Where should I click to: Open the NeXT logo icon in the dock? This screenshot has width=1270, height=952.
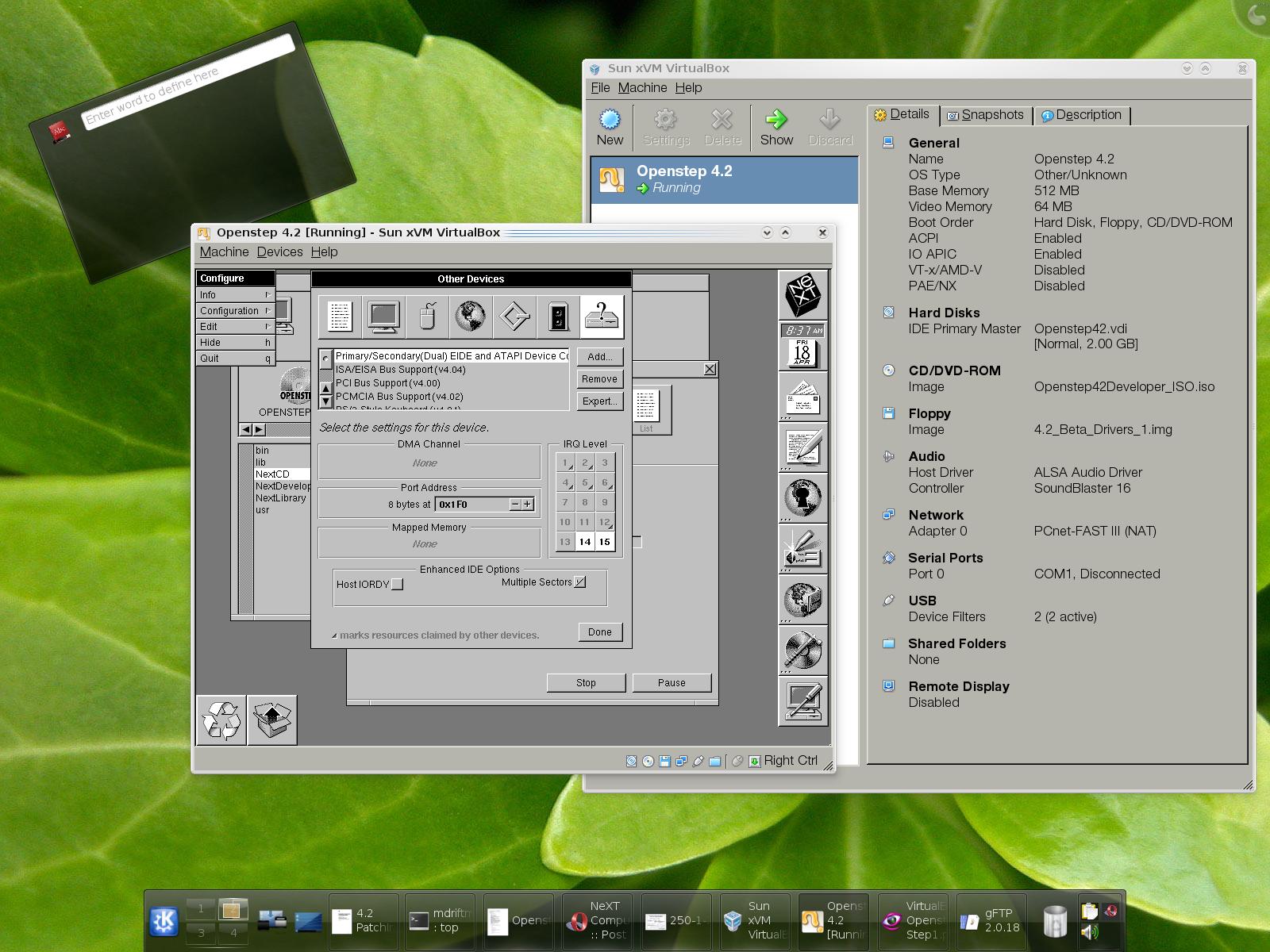pos(802,295)
